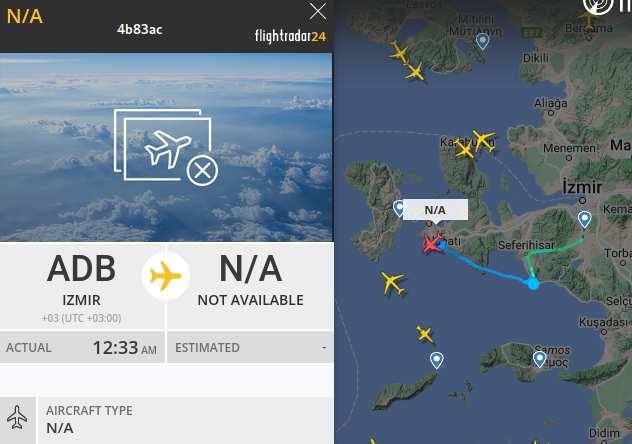Select the yellow plane southwest of Chios
Viewport: 632px width, 444px height.
392,282
